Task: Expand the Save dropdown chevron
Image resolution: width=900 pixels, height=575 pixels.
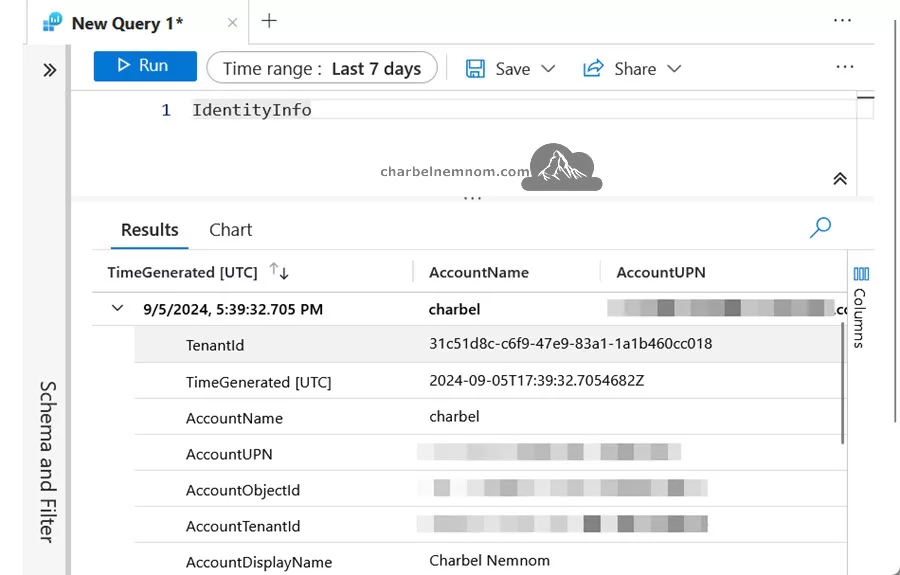Action: (548, 69)
